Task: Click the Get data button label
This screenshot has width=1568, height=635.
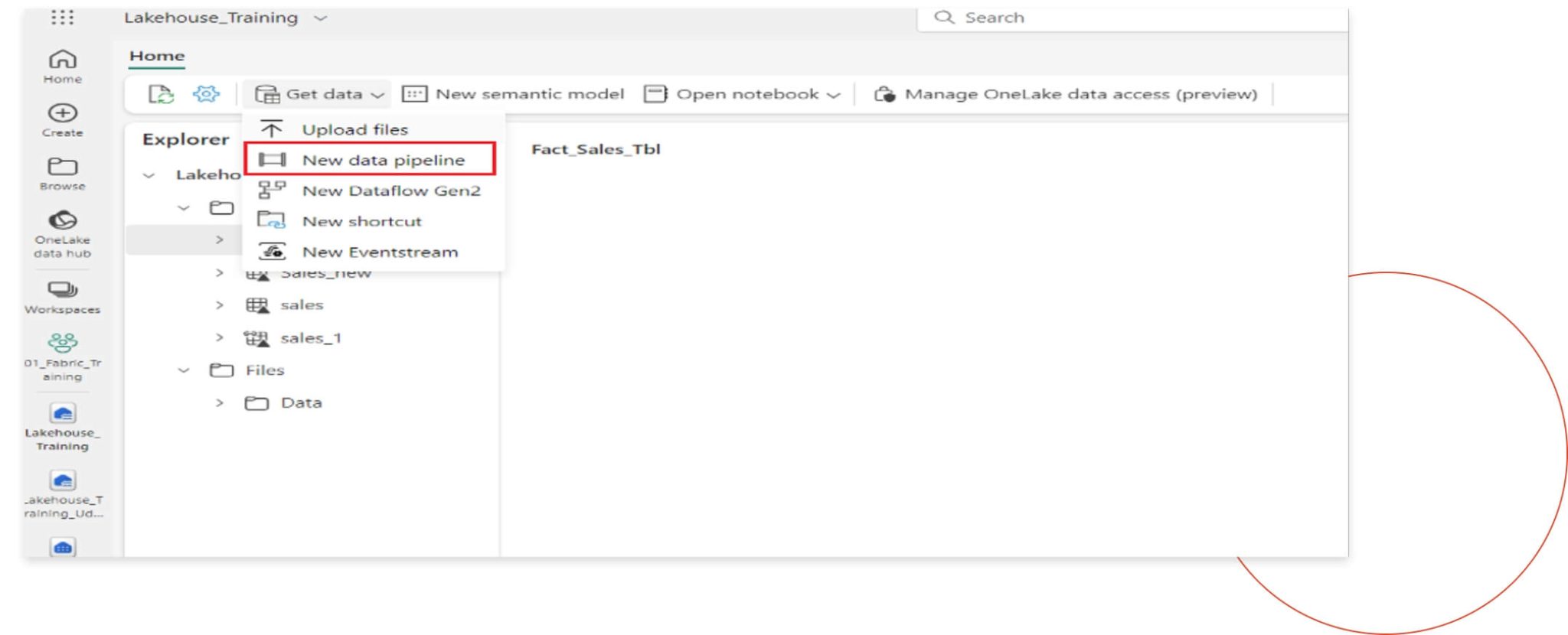Action: tap(324, 94)
